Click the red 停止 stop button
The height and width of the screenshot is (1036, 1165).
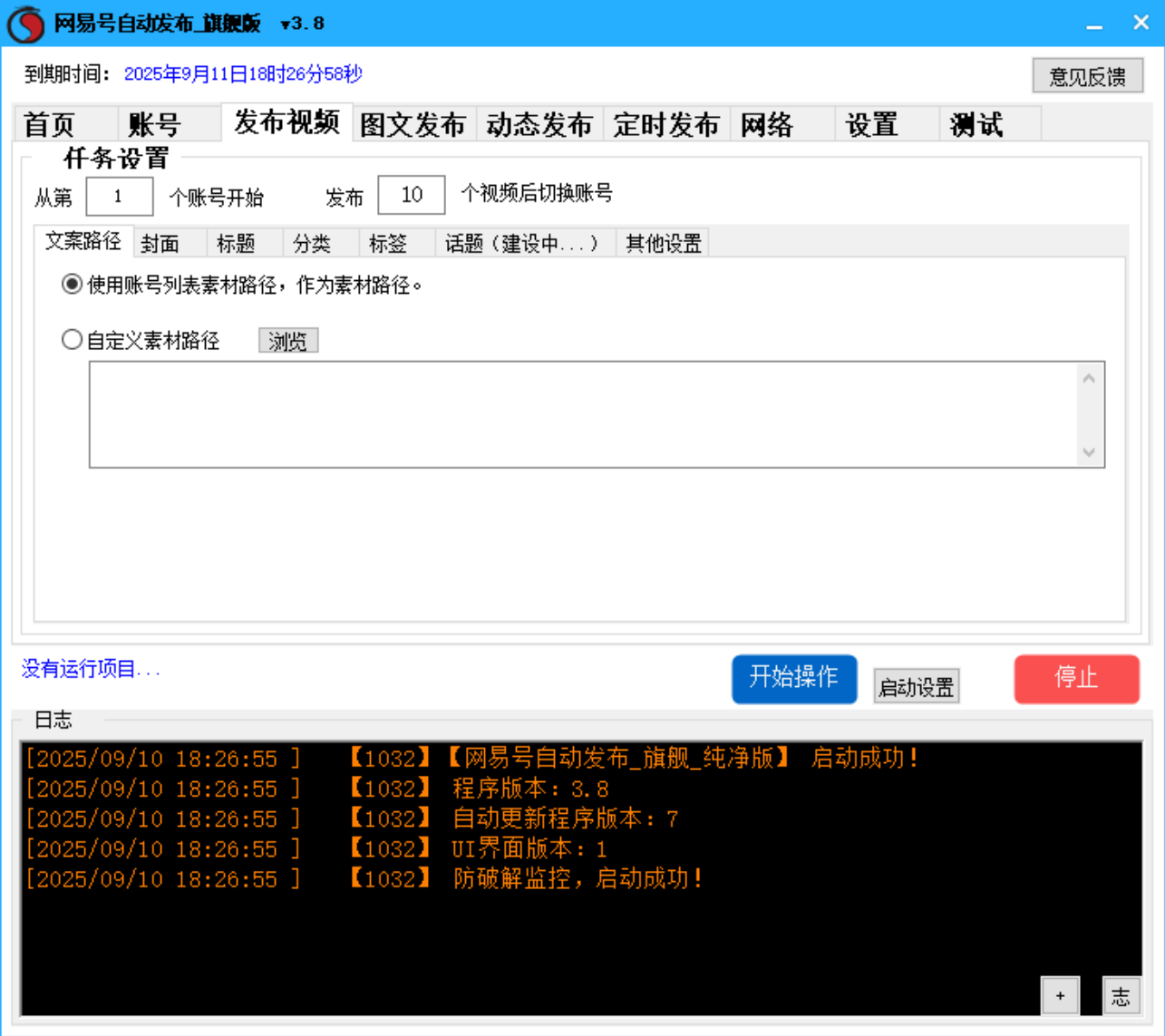coord(1077,678)
